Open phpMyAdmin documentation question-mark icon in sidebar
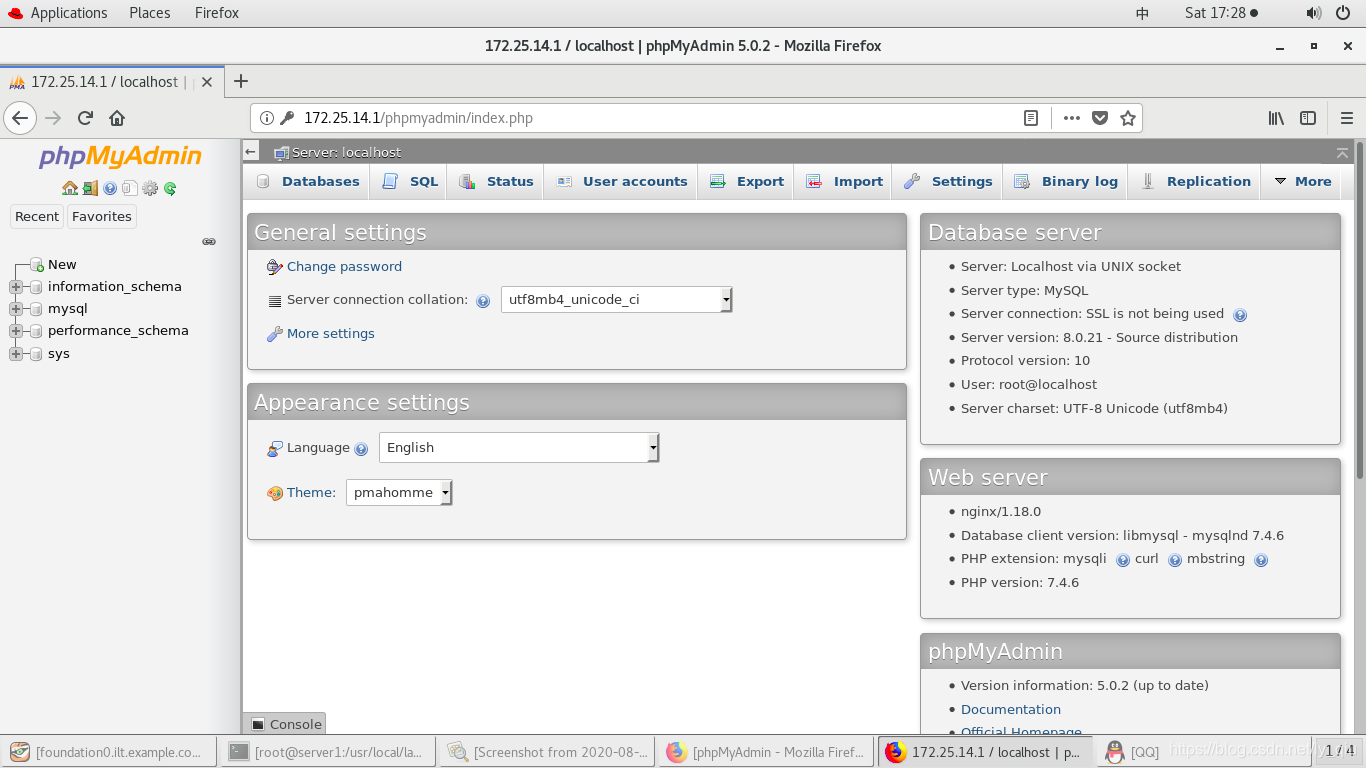 click(110, 188)
